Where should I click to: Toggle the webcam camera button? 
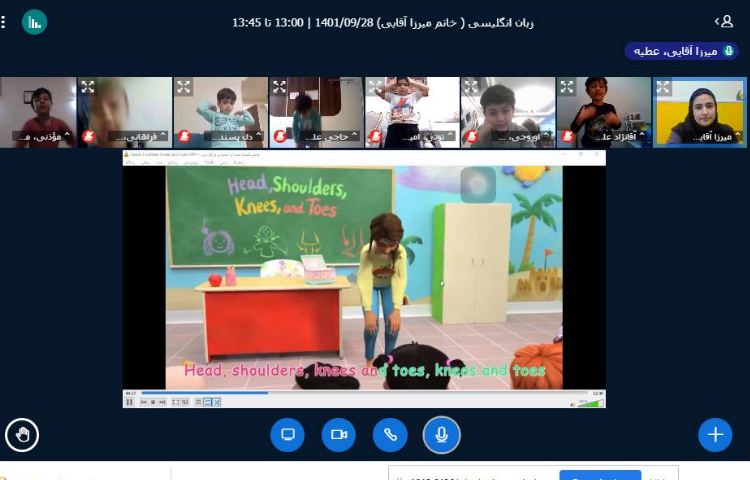pyautogui.click(x=338, y=434)
